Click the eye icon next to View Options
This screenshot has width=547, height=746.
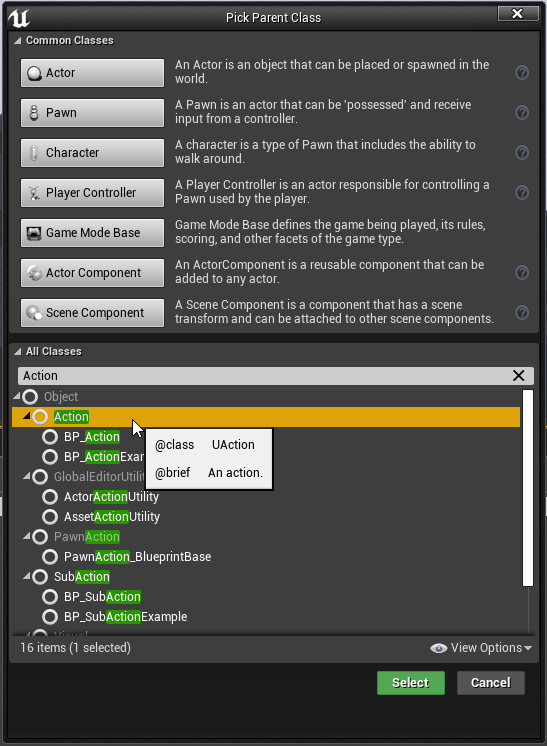tap(438, 648)
